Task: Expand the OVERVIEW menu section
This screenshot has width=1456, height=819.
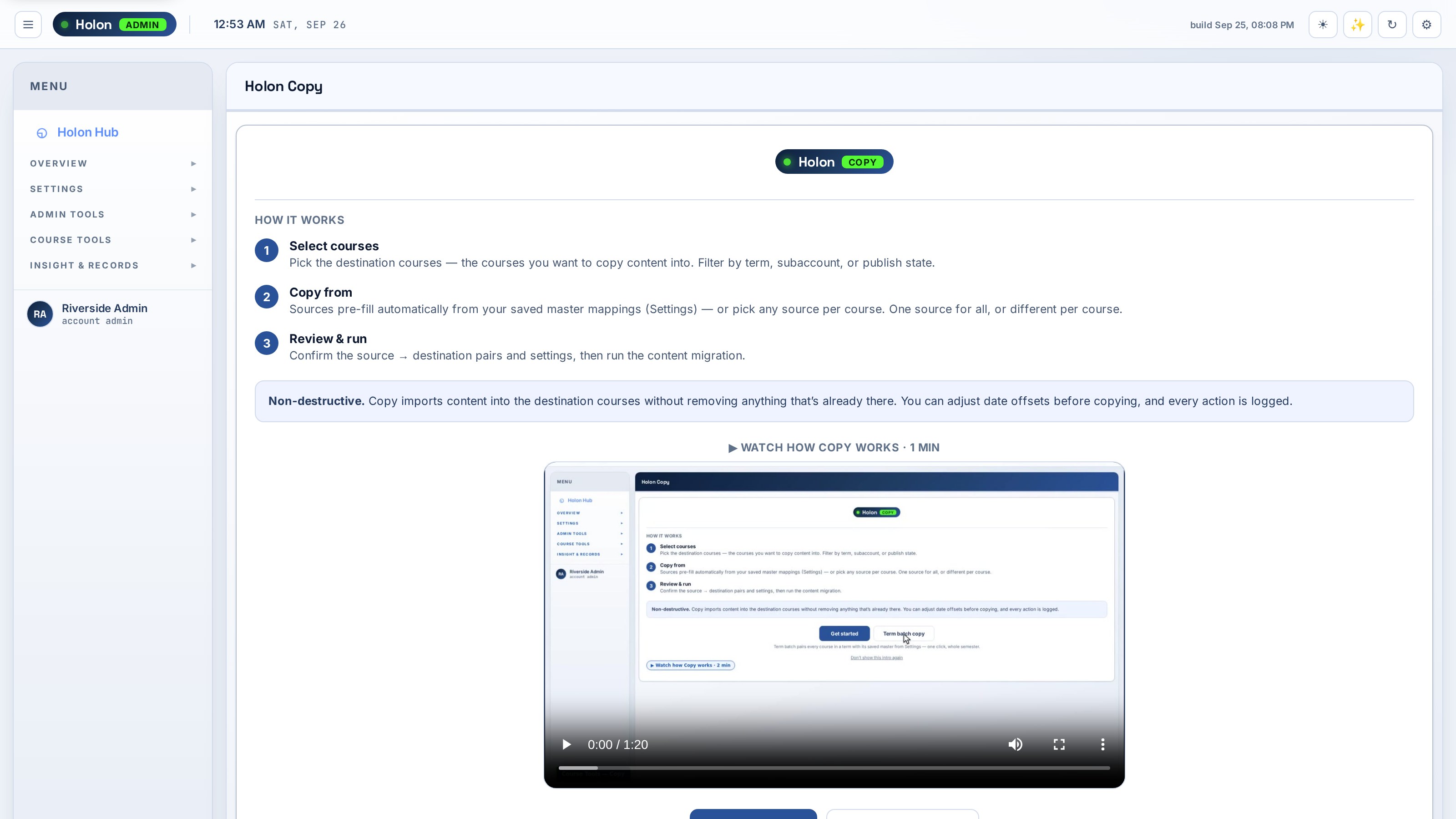Action: pyautogui.click(x=113, y=163)
